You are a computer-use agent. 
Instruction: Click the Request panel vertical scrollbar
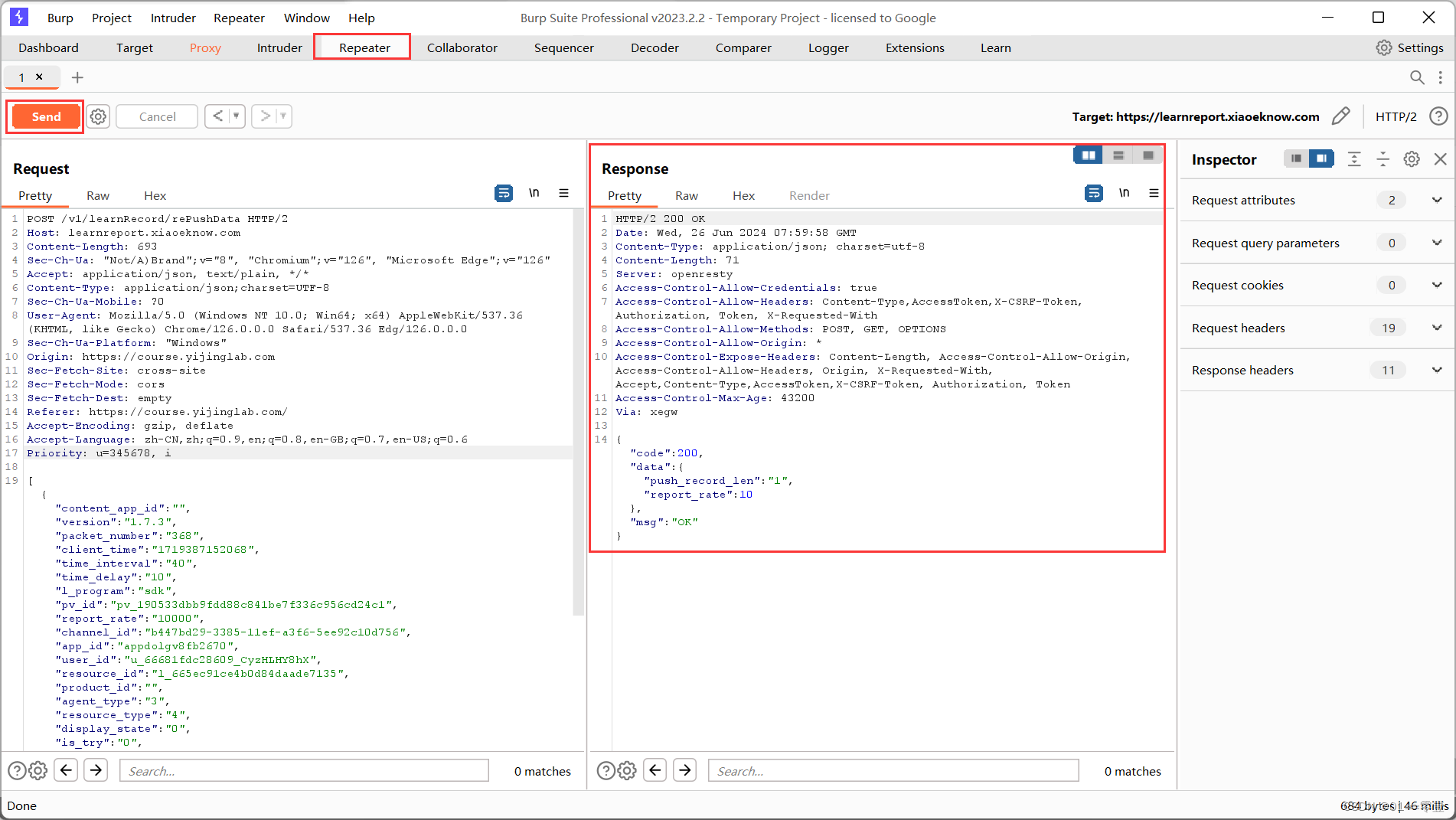tap(579, 413)
